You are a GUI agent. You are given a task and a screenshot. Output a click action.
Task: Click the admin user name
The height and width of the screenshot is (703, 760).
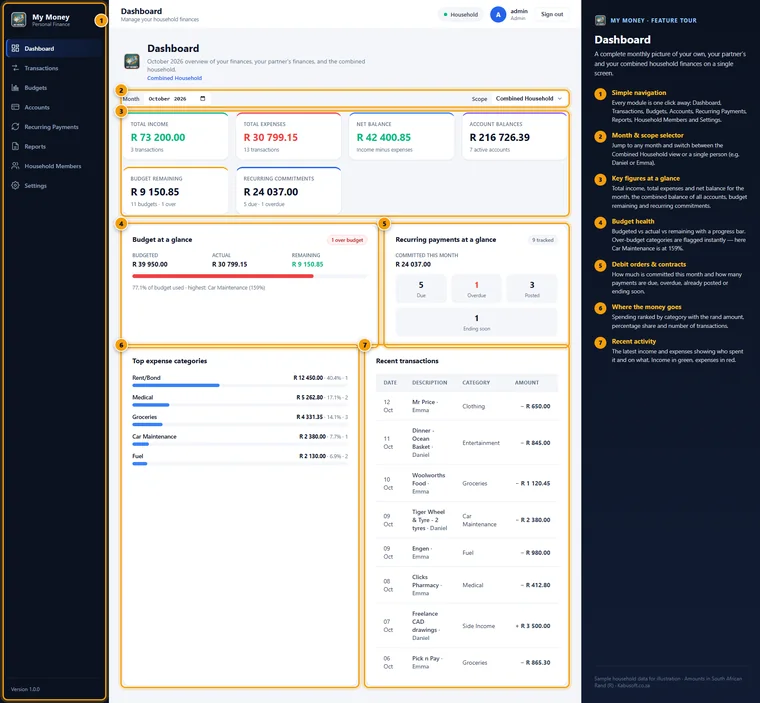click(519, 11)
